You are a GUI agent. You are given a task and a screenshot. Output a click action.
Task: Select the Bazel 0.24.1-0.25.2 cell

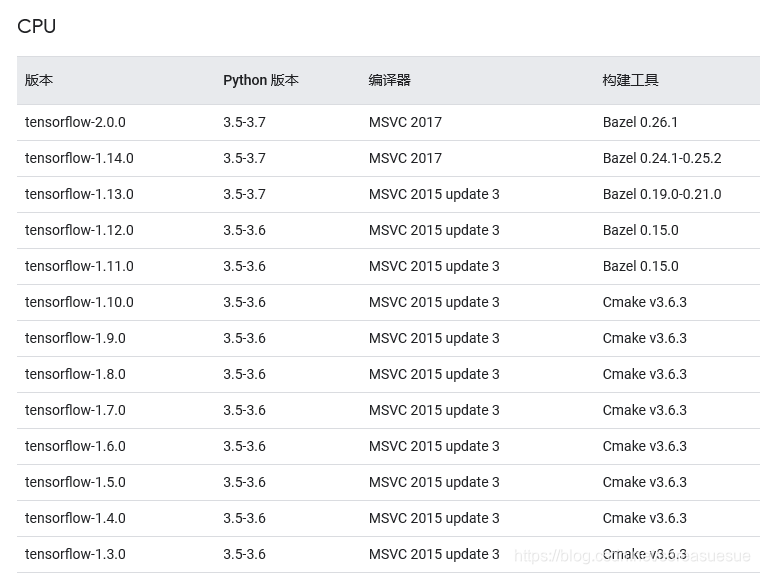click(662, 158)
